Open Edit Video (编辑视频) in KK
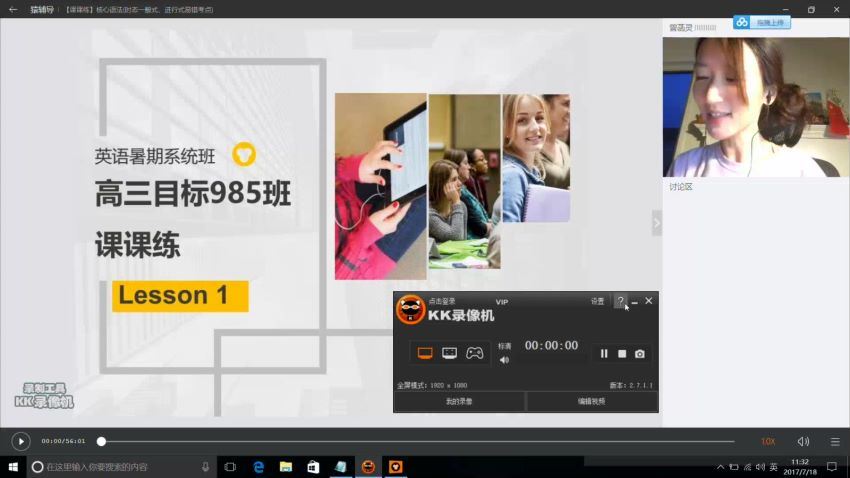The image size is (850, 478). pyautogui.click(x=591, y=402)
